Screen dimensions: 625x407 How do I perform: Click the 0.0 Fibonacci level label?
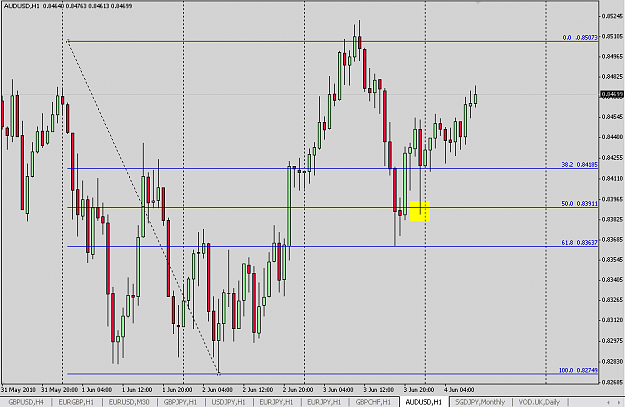pos(580,37)
